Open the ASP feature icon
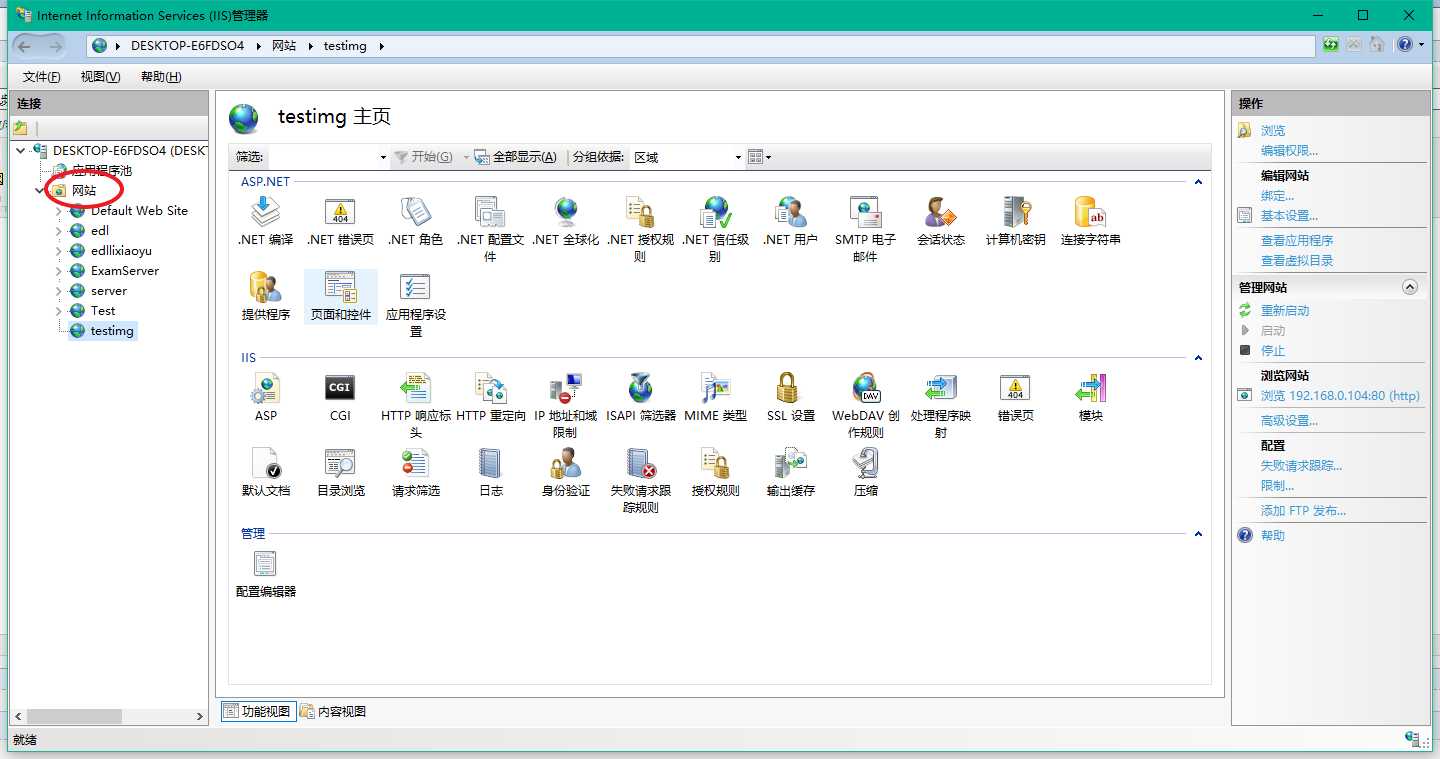This screenshot has height=759, width=1440. [x=265, y=397]
